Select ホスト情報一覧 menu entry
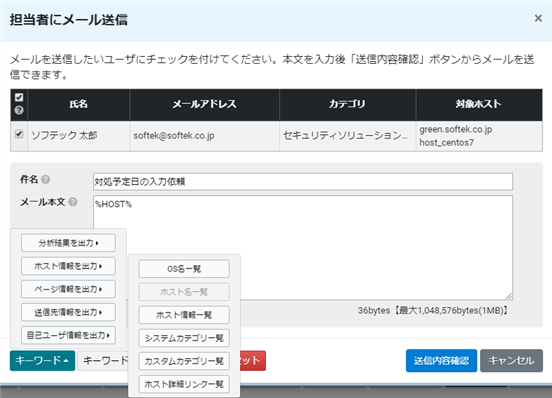 (184, 315)
